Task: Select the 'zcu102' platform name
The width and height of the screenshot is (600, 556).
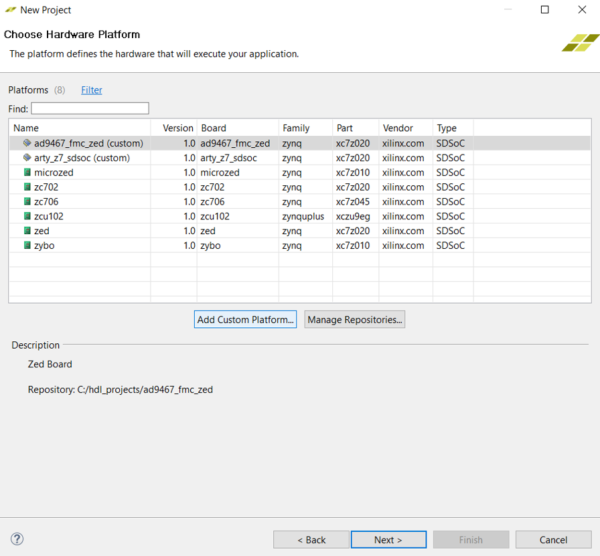Action: [49, 216]
